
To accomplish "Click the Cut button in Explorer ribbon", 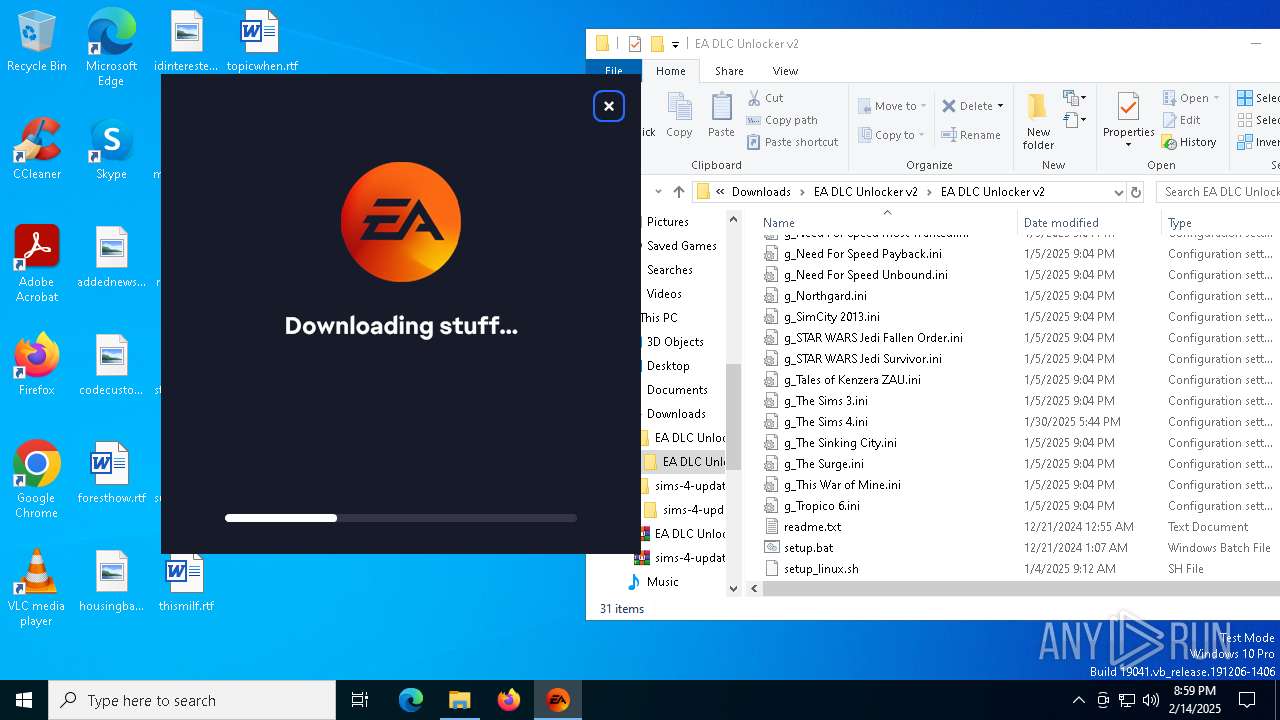I will click(x=765, y=98).
